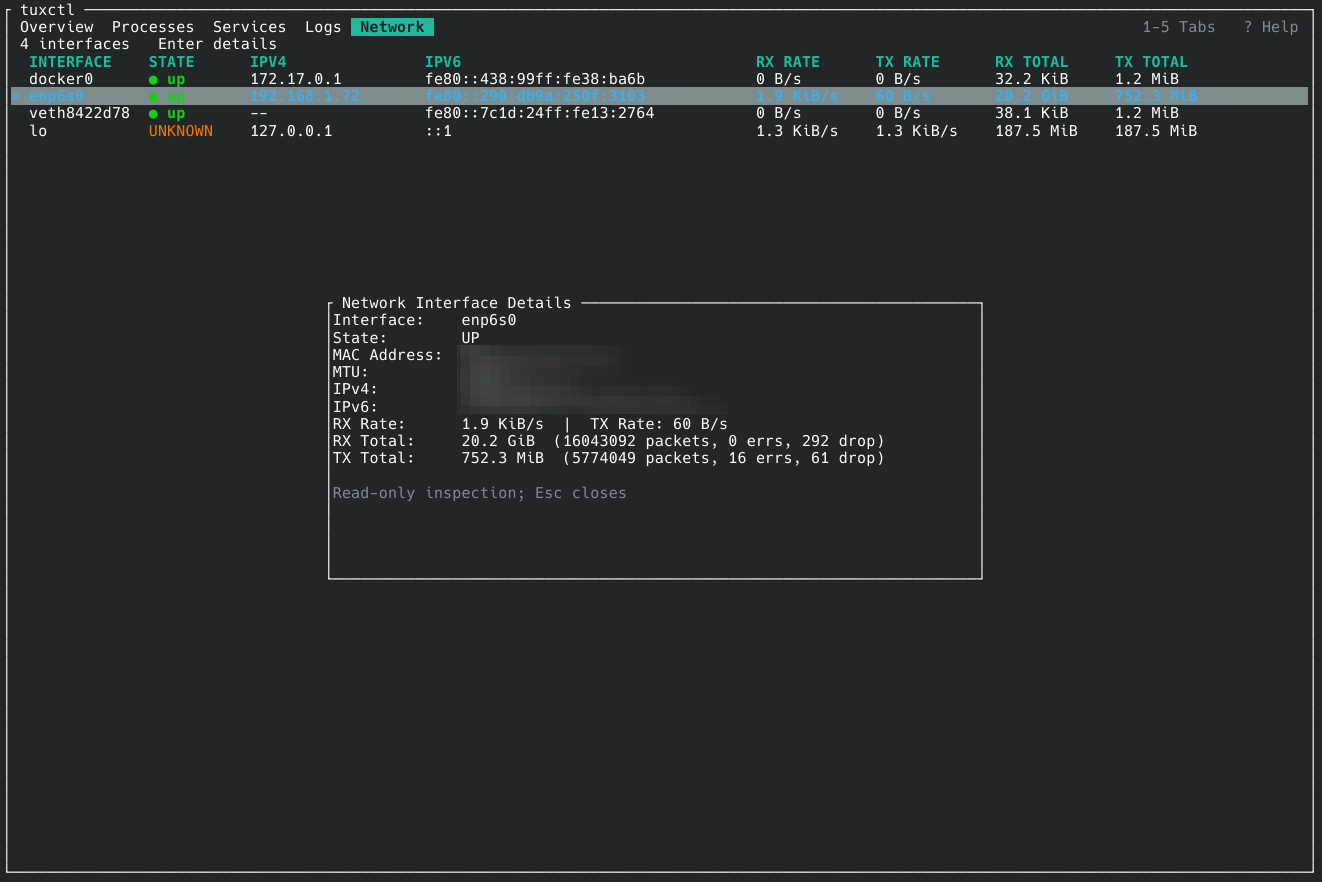The image size is (1322, 882).
Task: Select the enp6s0 interface row
Action: pyautogui.click(x=660, y=96)
